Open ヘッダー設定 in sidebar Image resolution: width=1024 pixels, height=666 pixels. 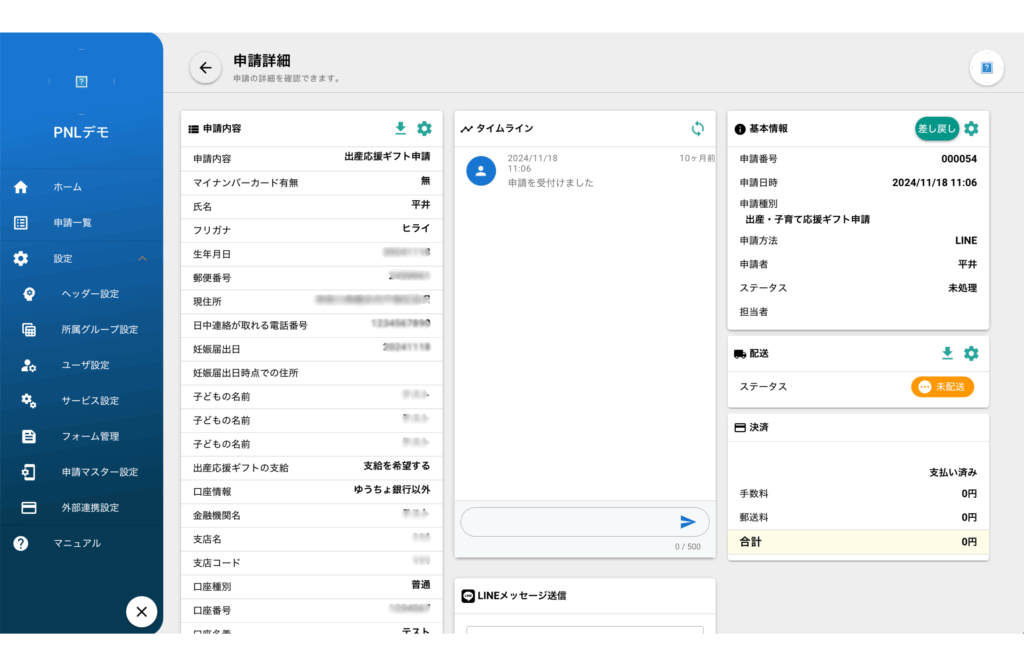click(90, 294)
